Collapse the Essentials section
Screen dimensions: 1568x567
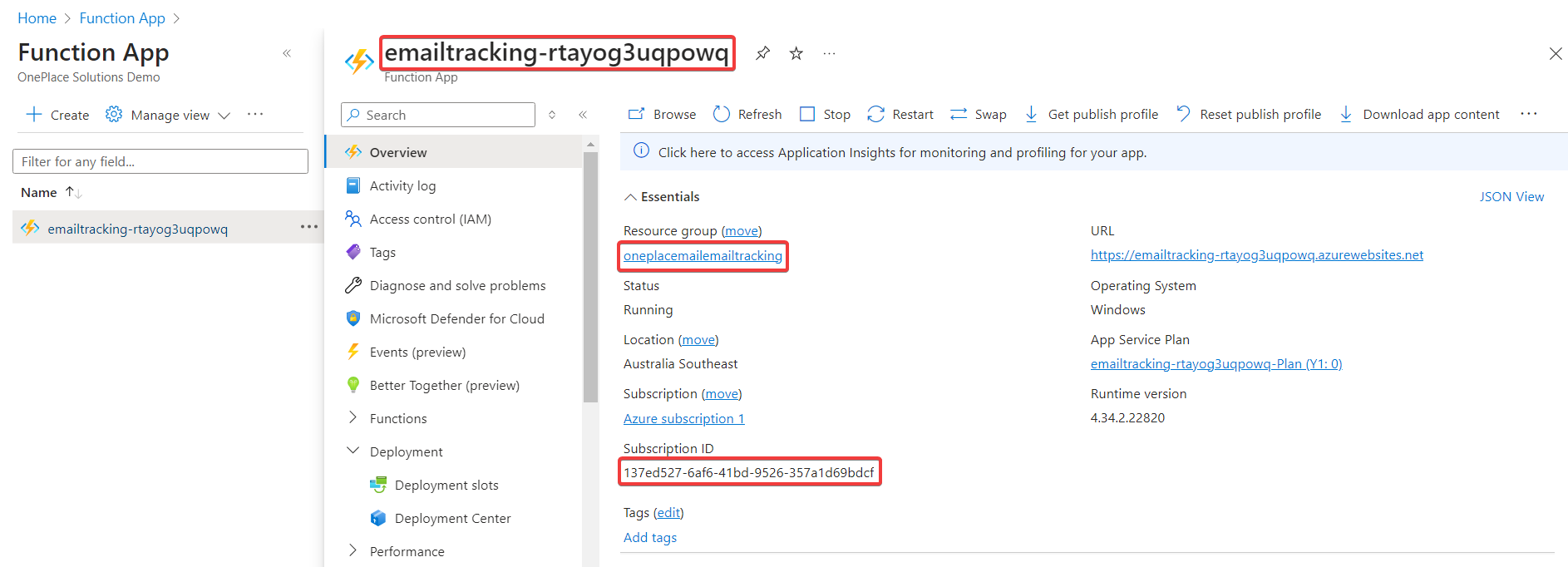(631, 197)
